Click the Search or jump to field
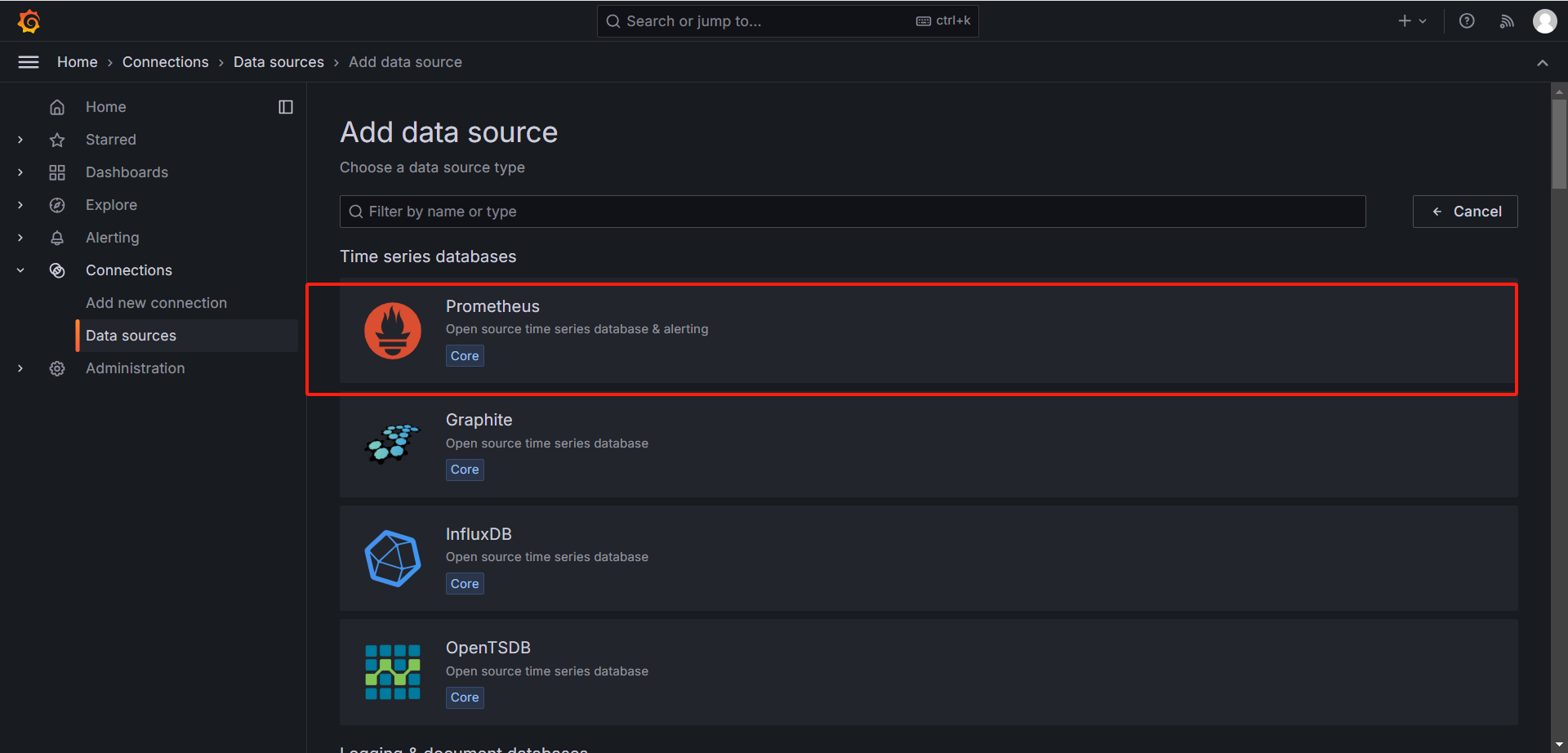This screenshot has height=753, width=1568. click(788, 21)
